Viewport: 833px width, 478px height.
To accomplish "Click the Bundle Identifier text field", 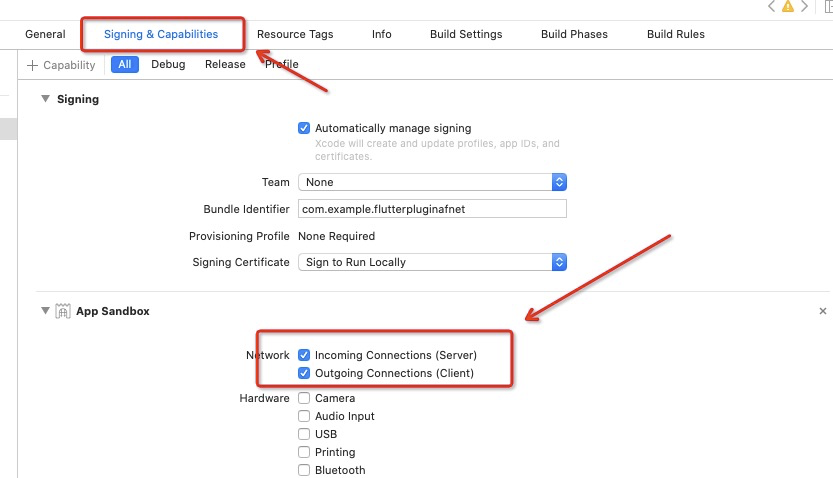I will point(432,209).
